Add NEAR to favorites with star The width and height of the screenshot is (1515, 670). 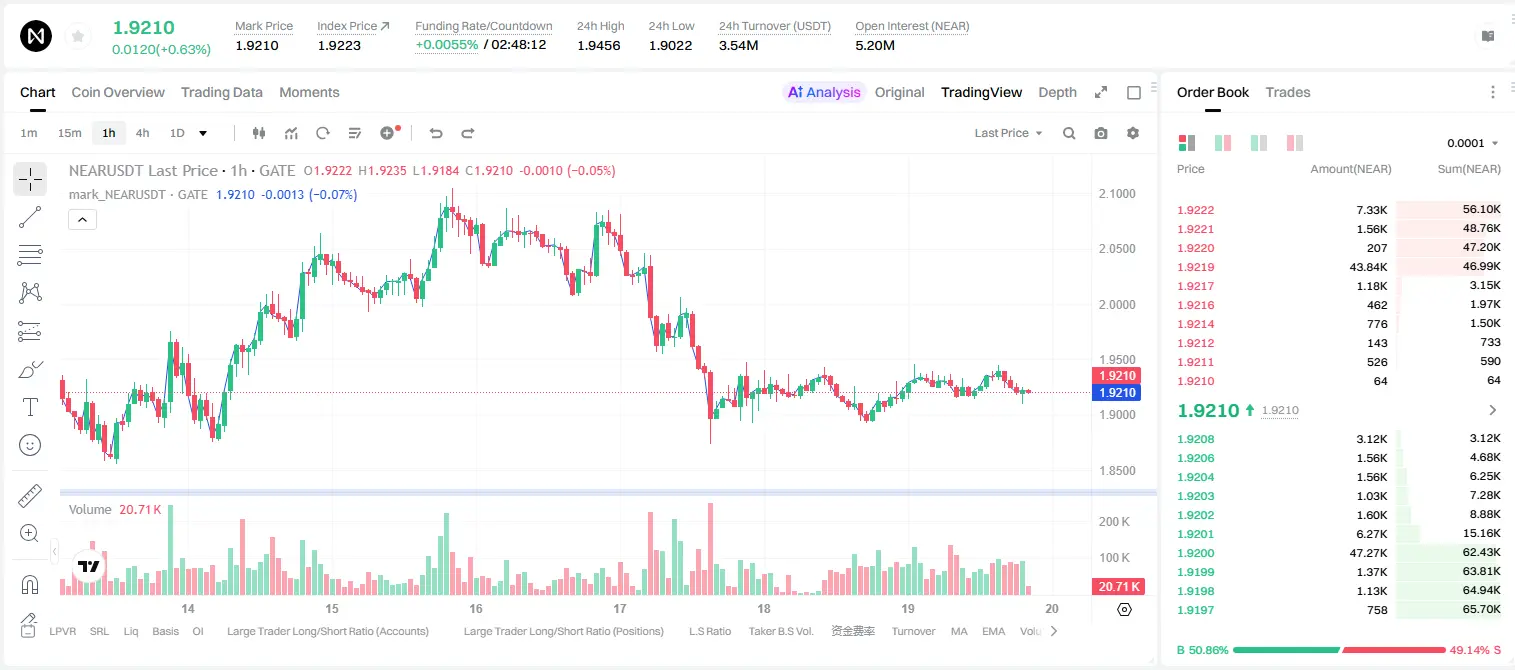click(77, 37)
